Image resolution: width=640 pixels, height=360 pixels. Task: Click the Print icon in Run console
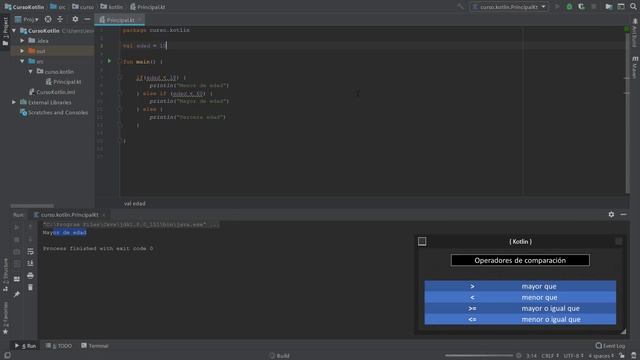point(30,276)
